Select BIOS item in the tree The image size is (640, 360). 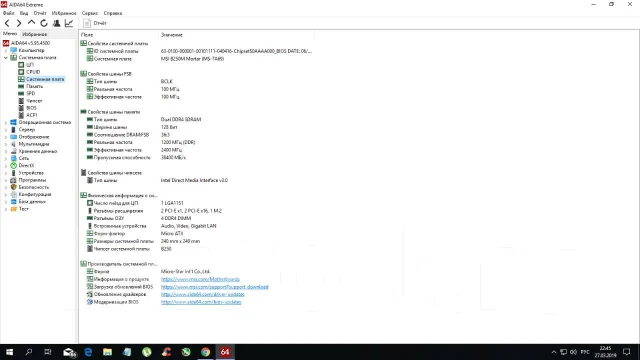click(31, 108)
